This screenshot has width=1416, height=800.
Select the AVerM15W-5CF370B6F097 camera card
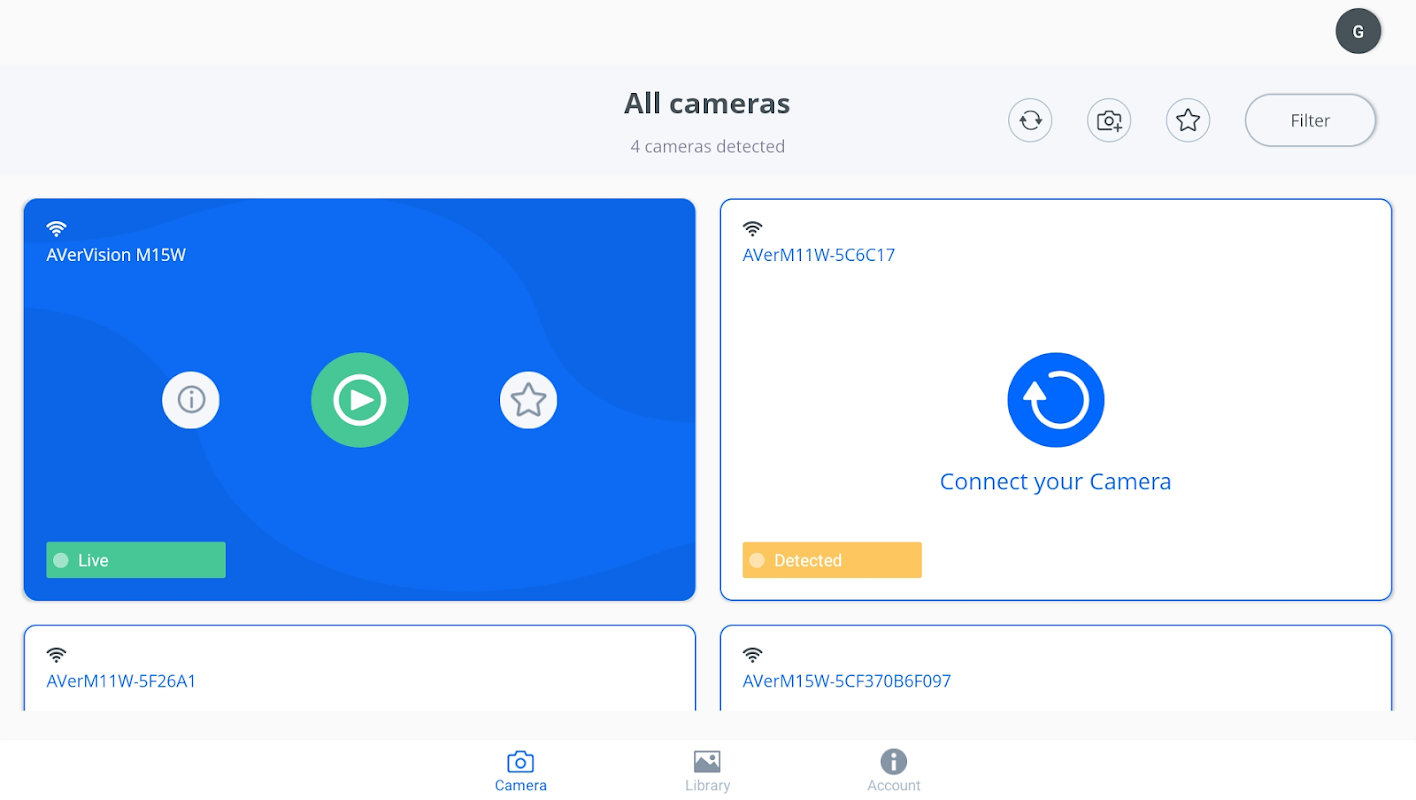click(x=1056, y=668)
